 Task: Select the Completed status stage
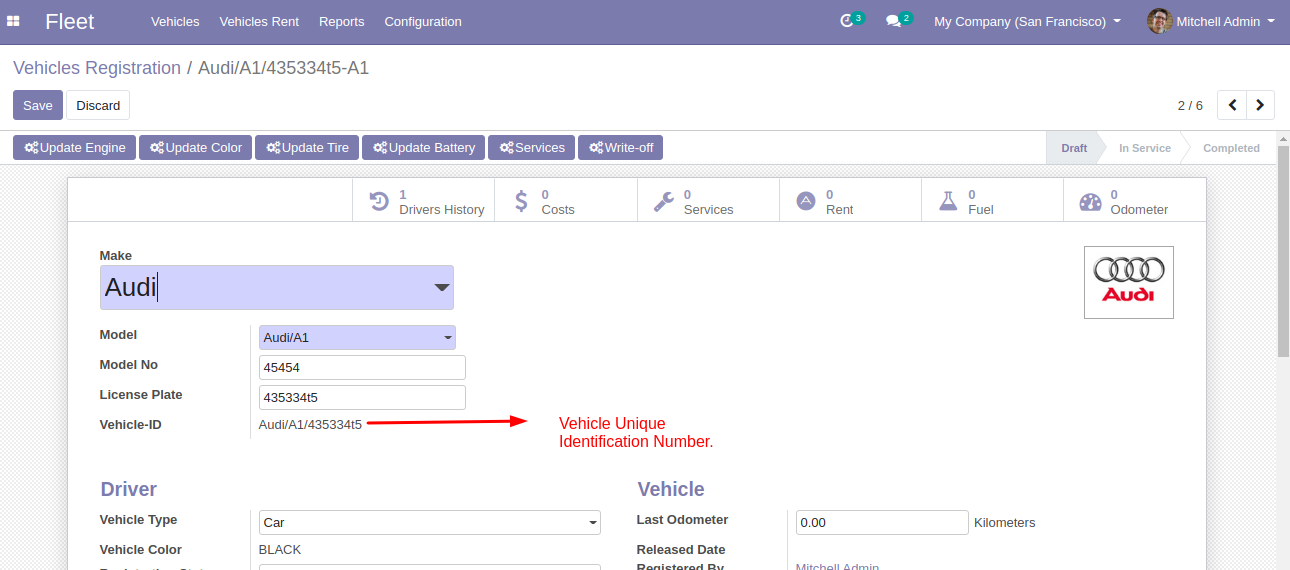click(1231, 148)
